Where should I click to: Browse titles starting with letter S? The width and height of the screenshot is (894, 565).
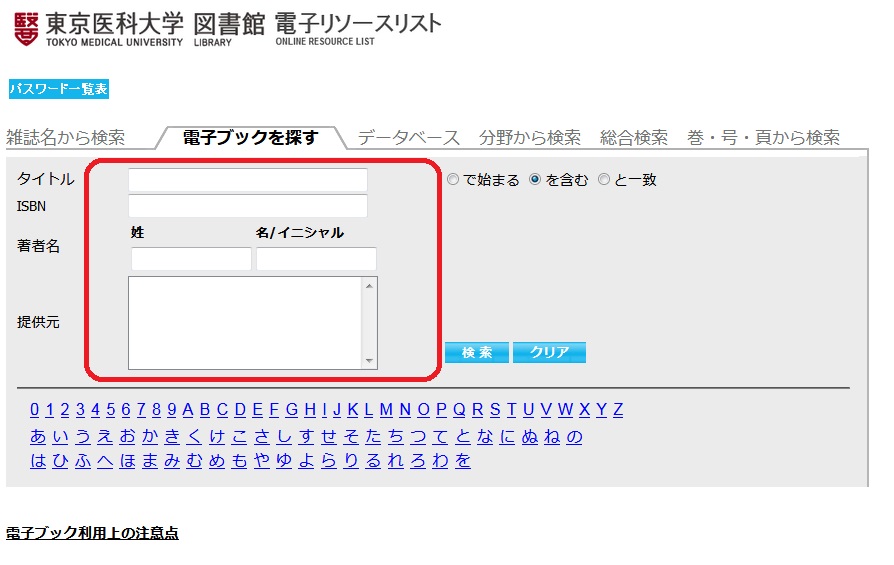click(x=495, y=409)
